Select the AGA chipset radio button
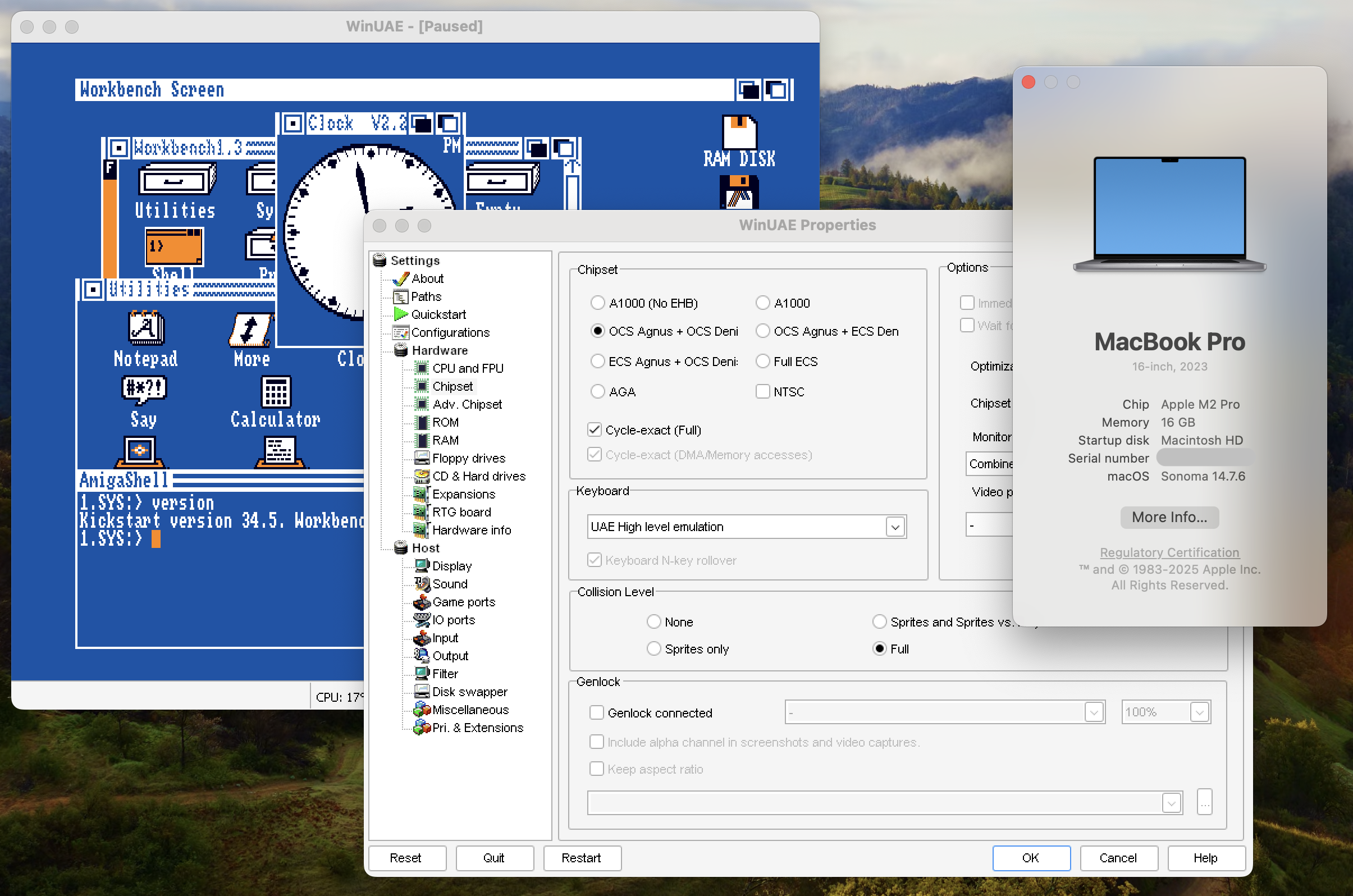The image size is (1353, 896). [598, 391]
